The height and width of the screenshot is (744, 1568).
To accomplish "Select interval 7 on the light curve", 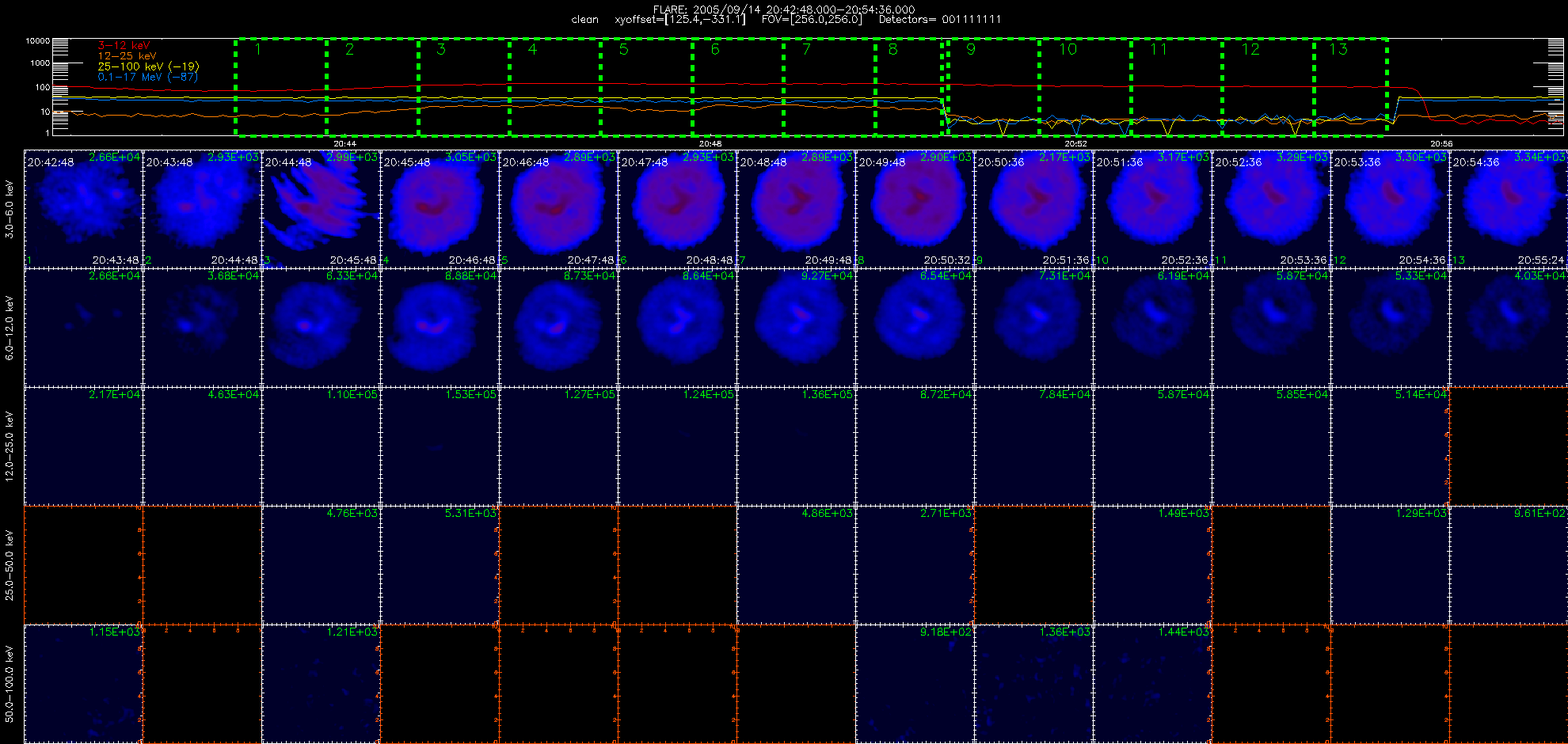I will click(829, 87).
